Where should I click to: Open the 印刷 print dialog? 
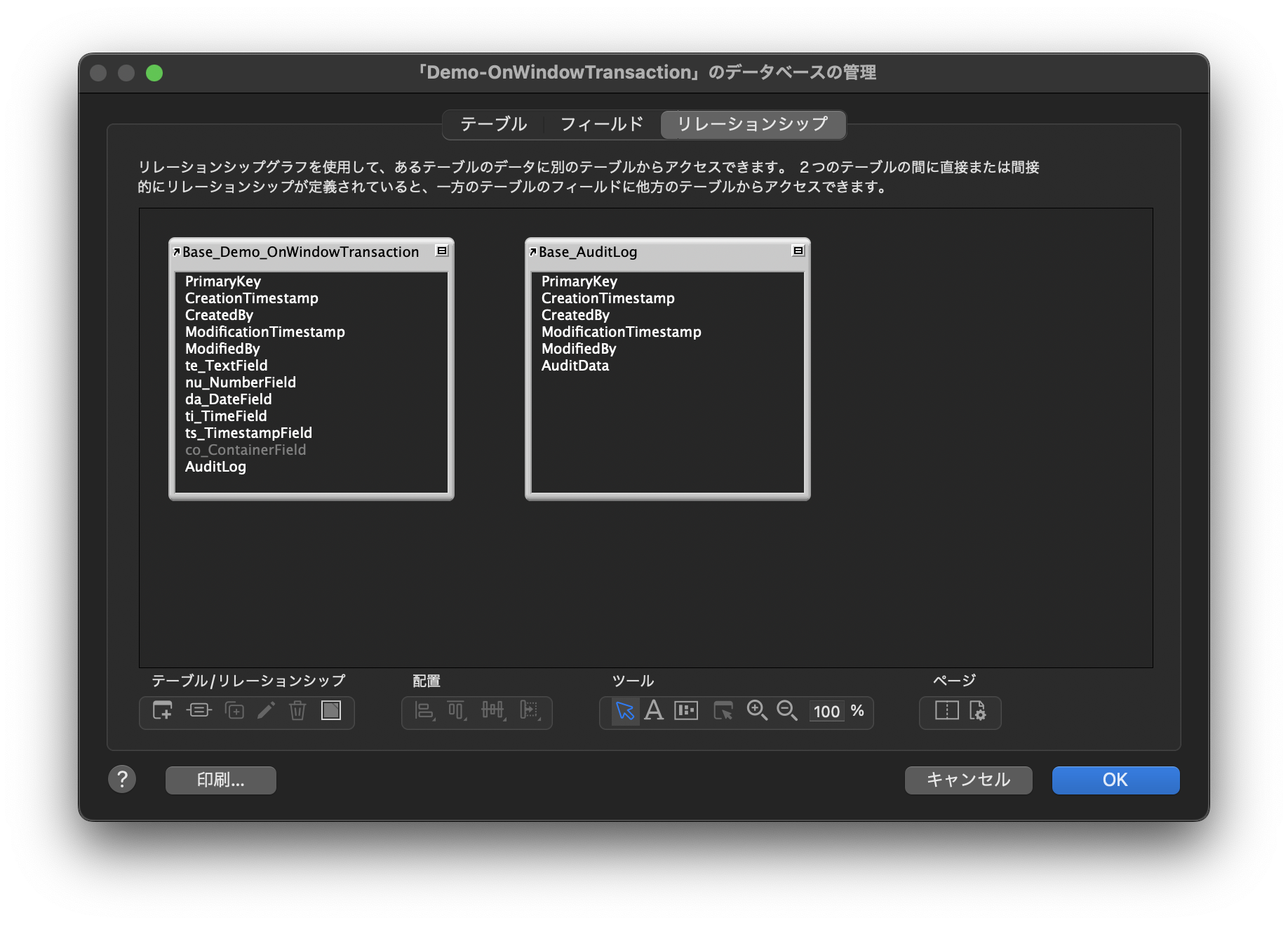point(220,780)
